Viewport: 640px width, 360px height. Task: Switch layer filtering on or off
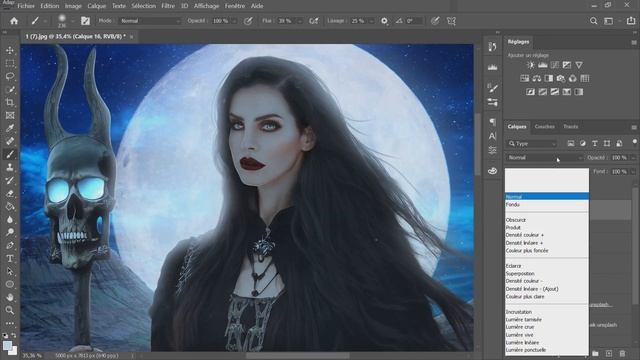pos(634,142)
